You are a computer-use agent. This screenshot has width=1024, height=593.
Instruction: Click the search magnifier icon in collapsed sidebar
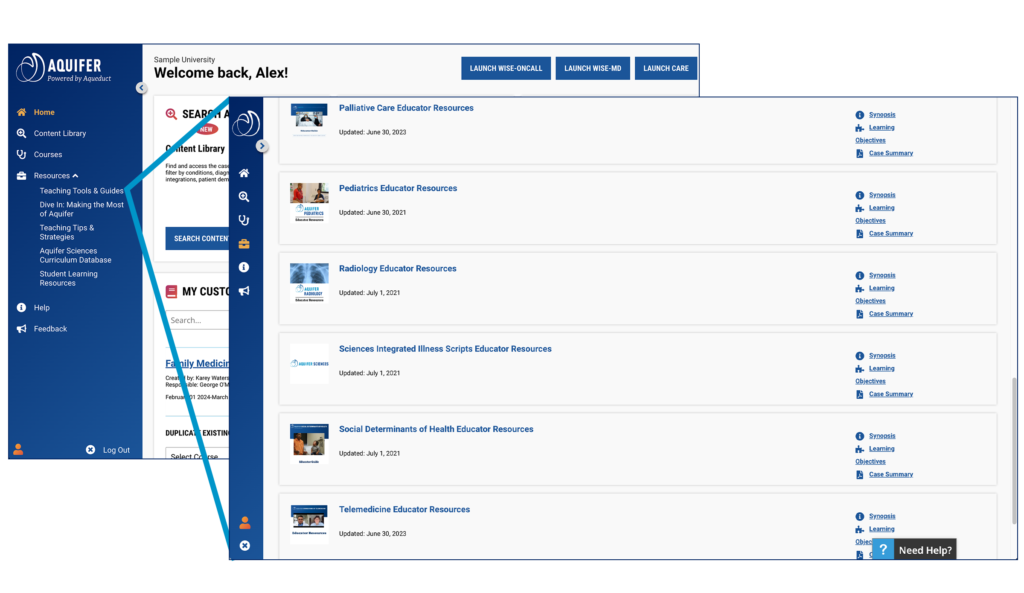coord(244,197)
